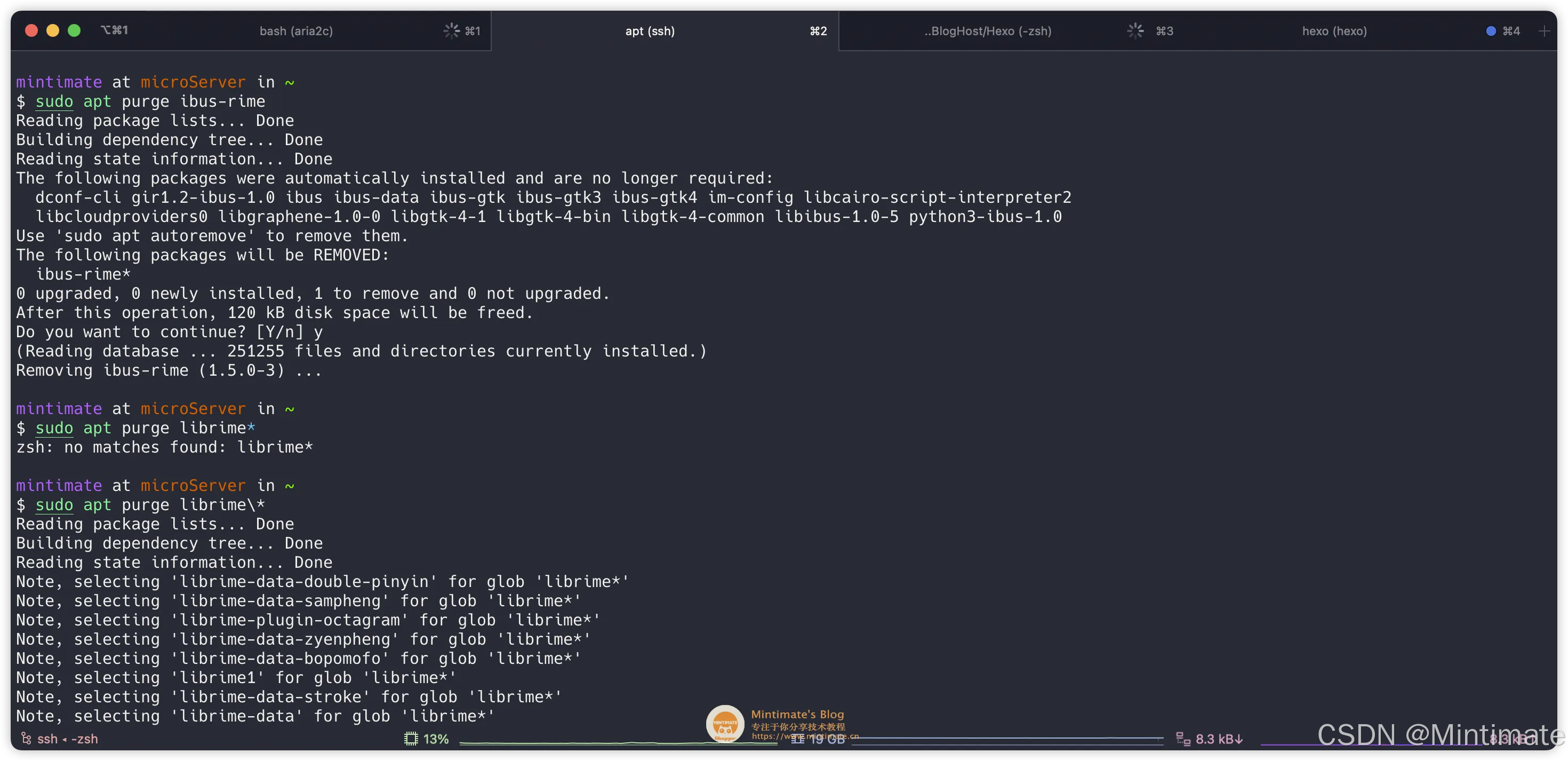1568x761 pixels.
Task: Click 'Do you want to continue? [Y/n] y'
Action: point(169,332)
